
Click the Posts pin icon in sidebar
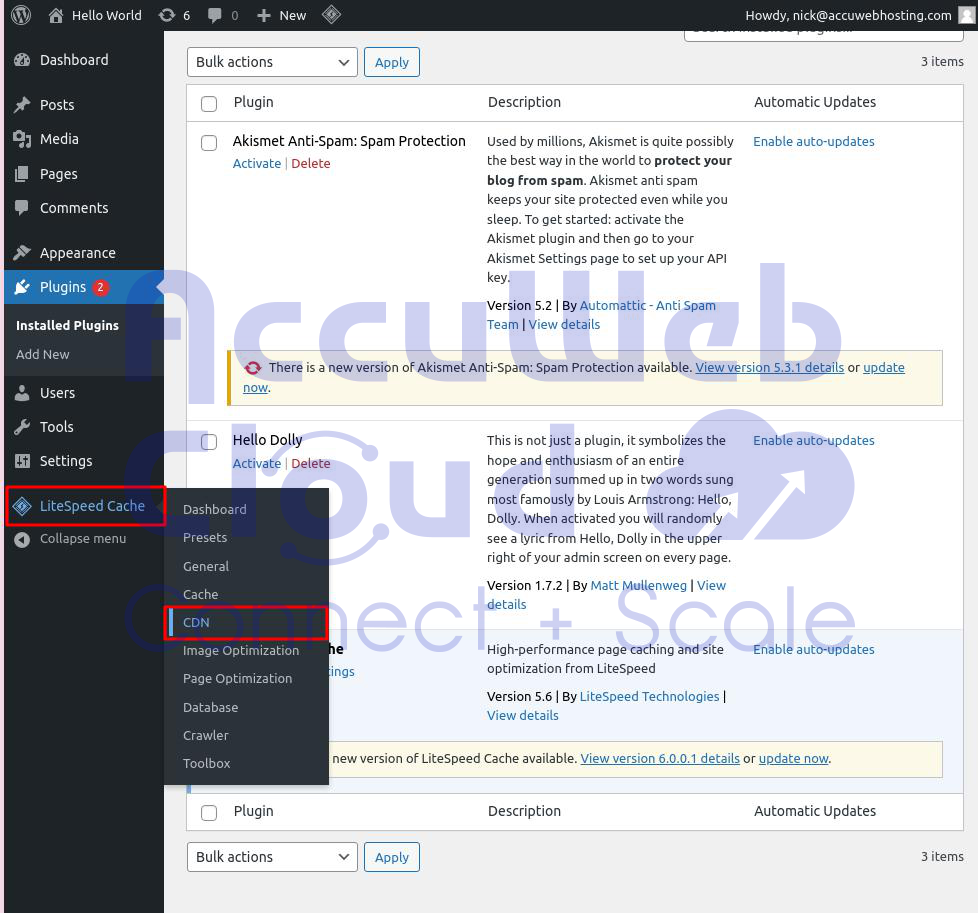22,105
